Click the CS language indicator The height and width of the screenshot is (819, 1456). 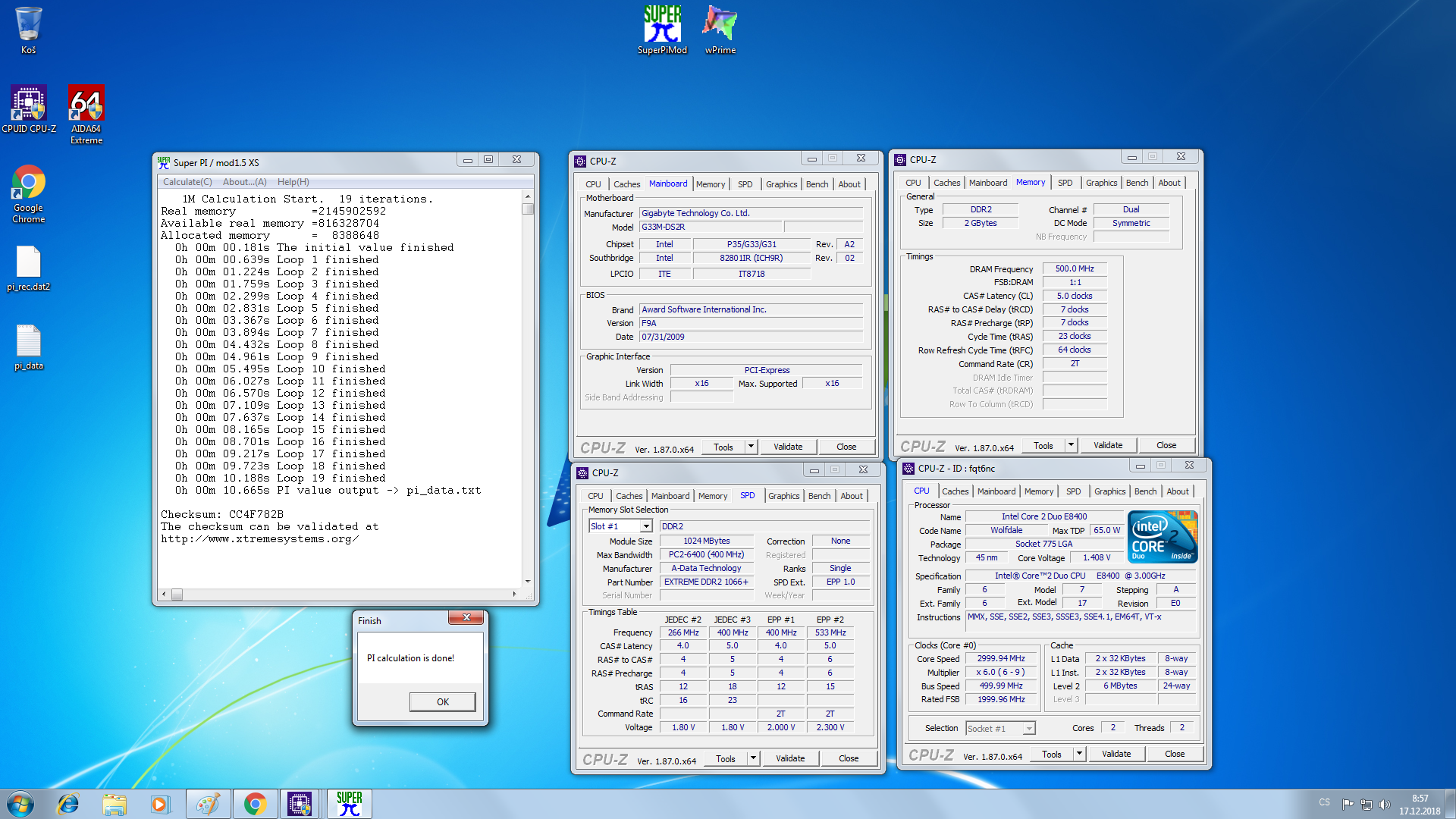[1324, 802]
